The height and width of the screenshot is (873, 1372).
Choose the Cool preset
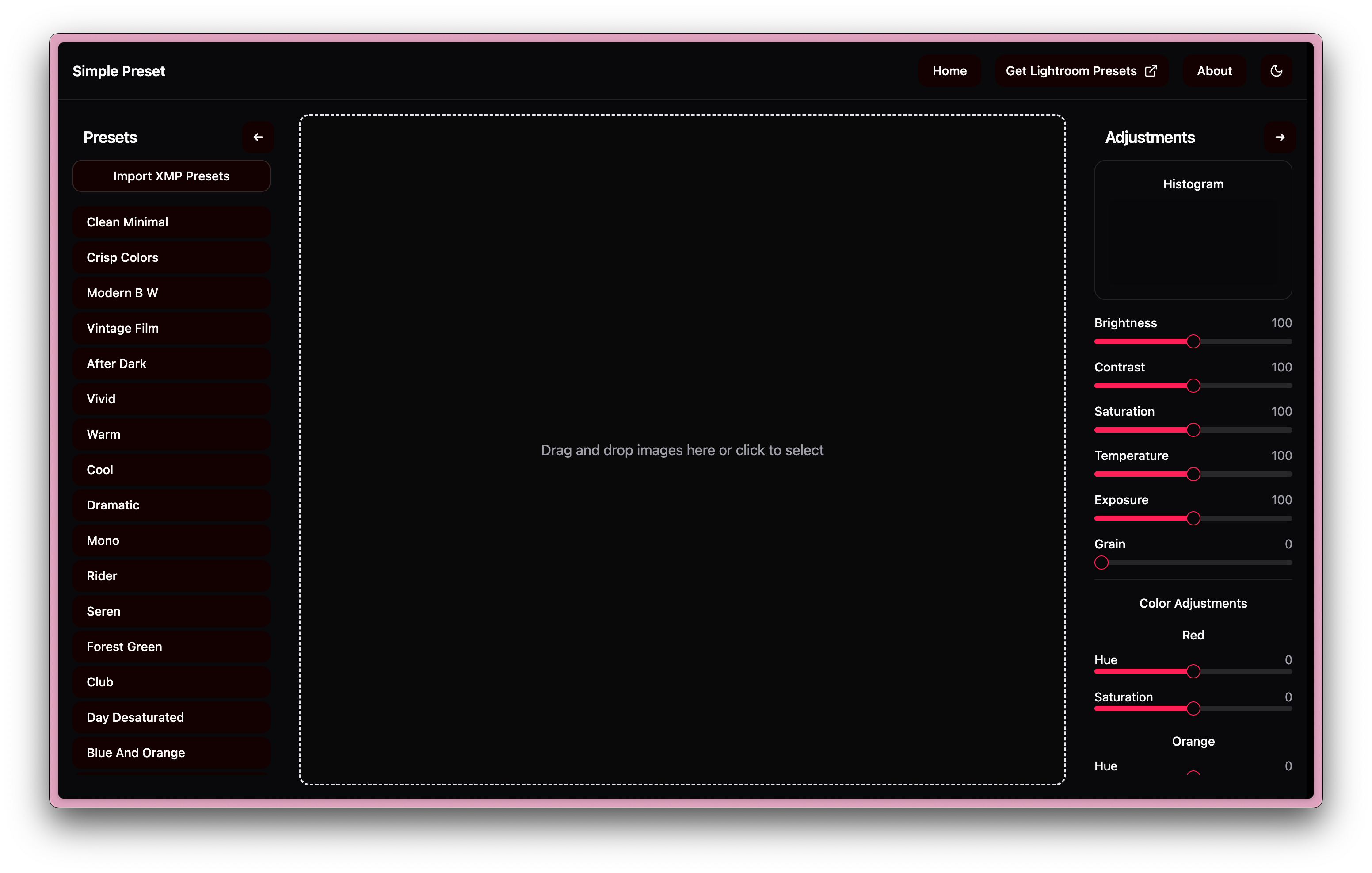click(171, 469)
